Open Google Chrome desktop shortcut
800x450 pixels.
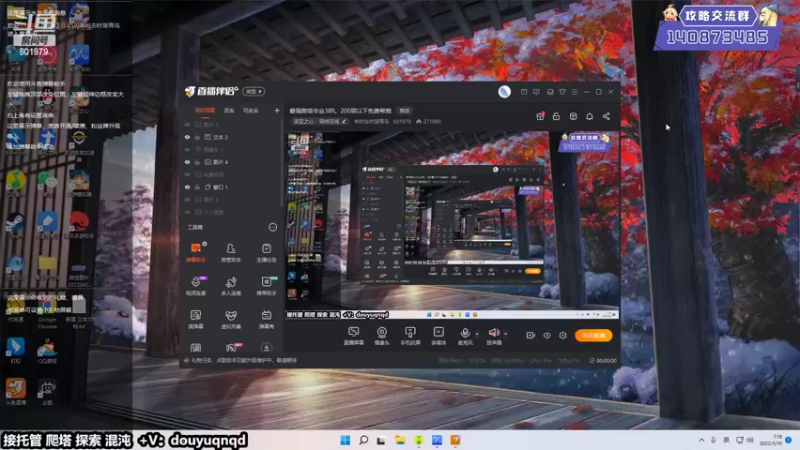(x=47, y=311)
